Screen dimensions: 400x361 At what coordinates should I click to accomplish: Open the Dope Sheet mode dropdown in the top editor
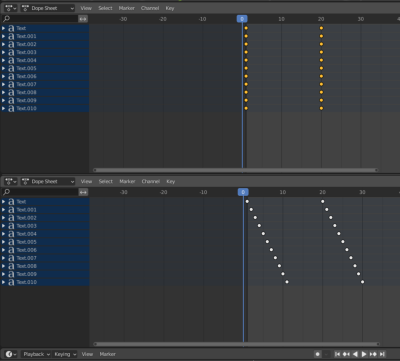(48, 8)
